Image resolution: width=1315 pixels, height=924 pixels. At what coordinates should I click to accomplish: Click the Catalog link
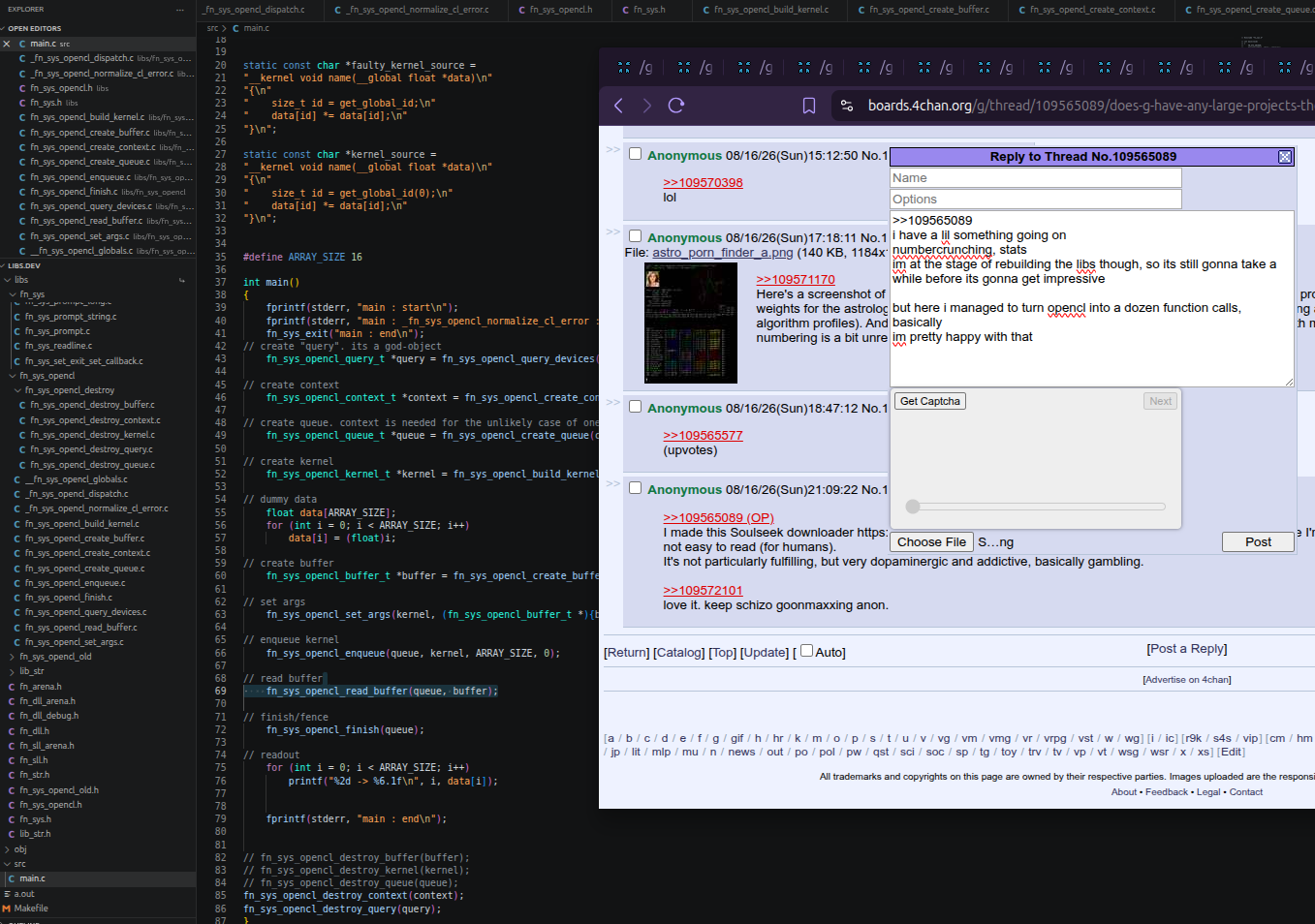(x=678, y=653)
